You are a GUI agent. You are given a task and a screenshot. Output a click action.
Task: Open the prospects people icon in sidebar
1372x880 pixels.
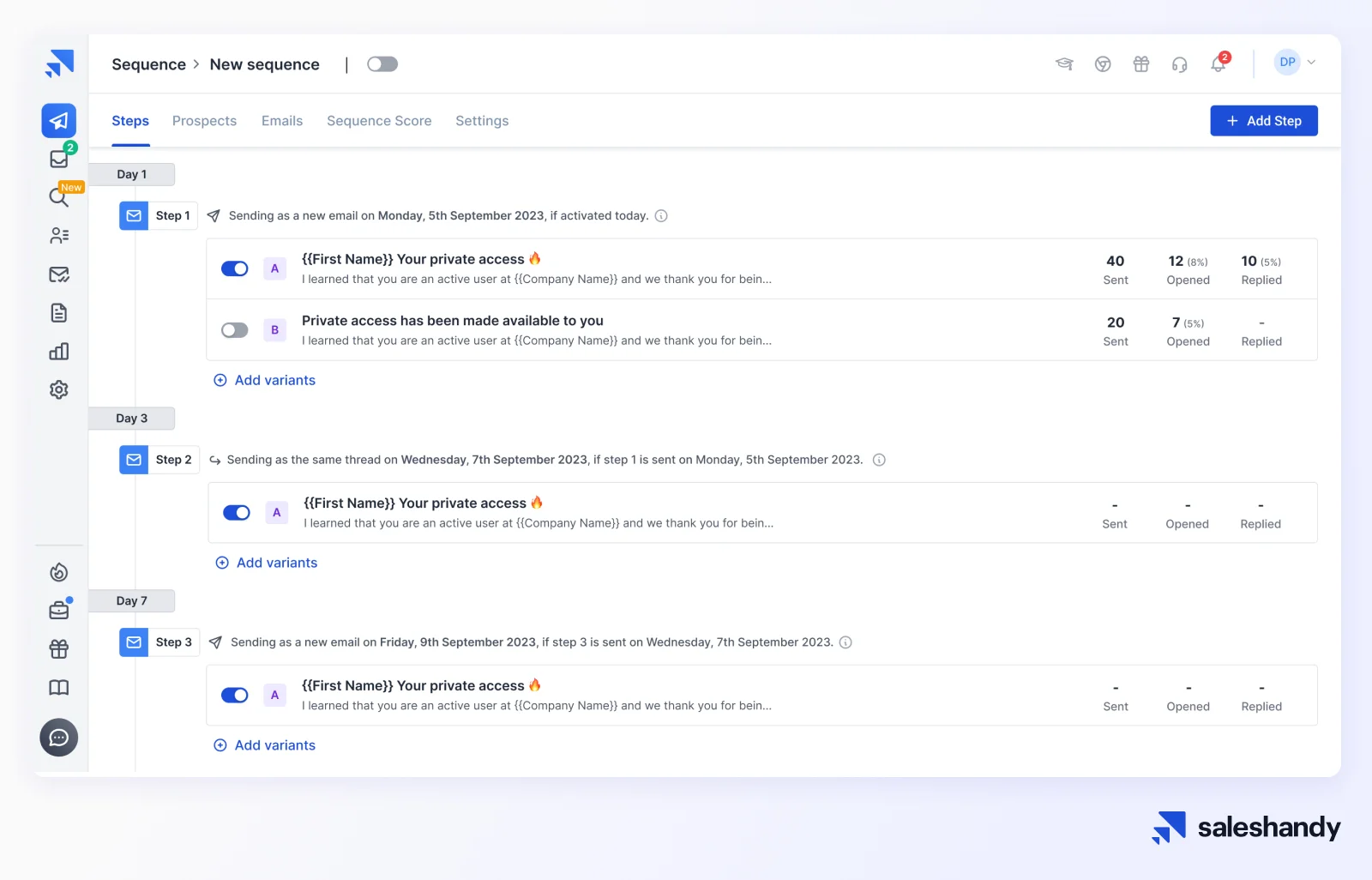pos(58,236)
